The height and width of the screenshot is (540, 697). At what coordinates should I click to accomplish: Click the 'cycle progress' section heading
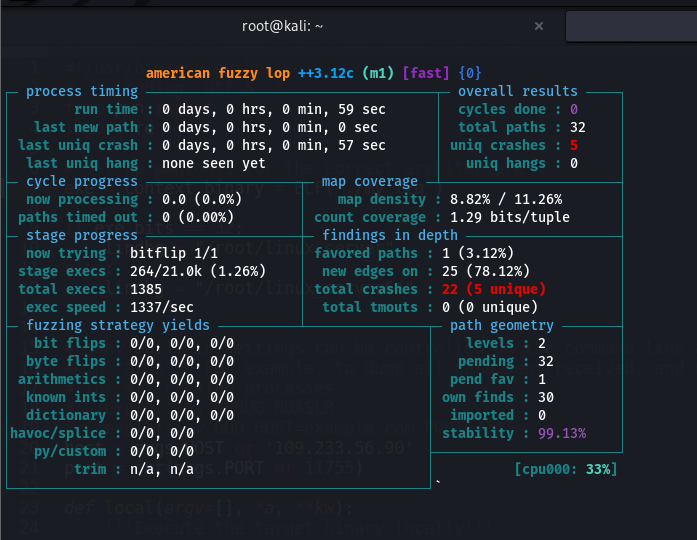82,181
